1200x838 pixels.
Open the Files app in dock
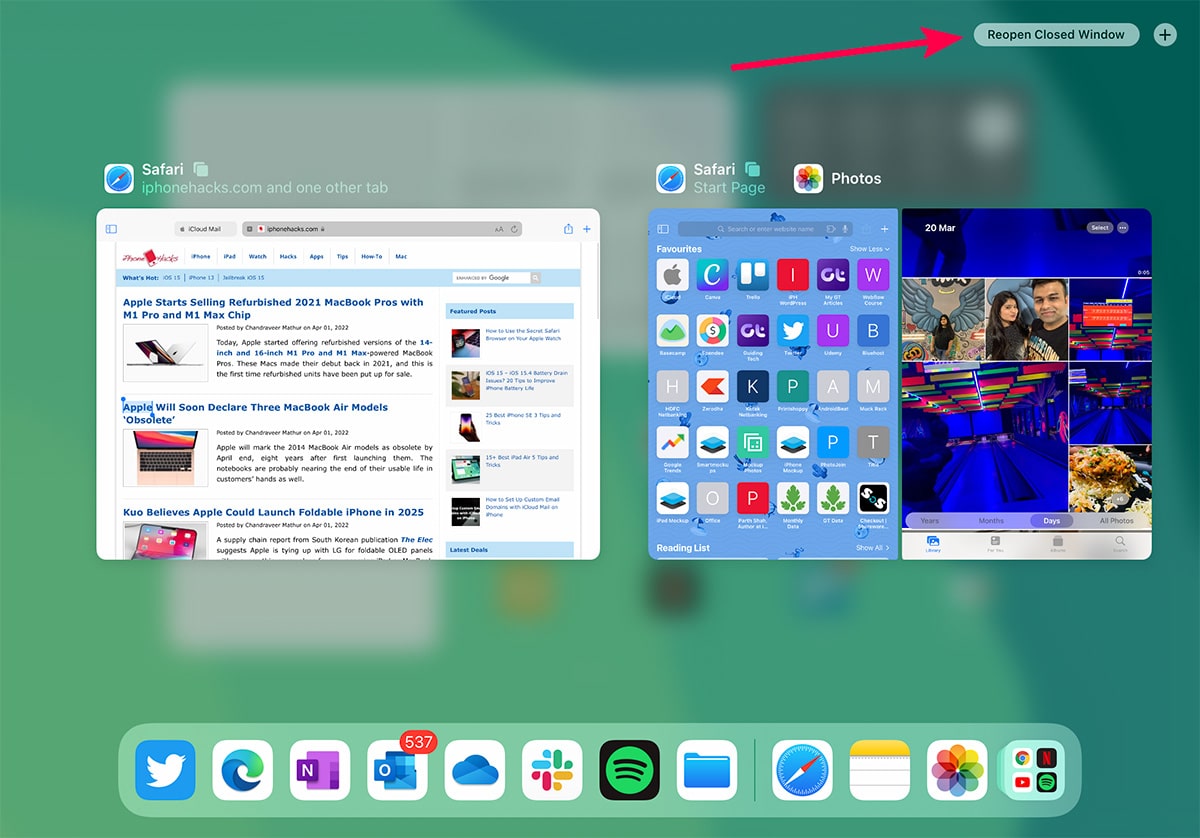[x=707, y=770]
